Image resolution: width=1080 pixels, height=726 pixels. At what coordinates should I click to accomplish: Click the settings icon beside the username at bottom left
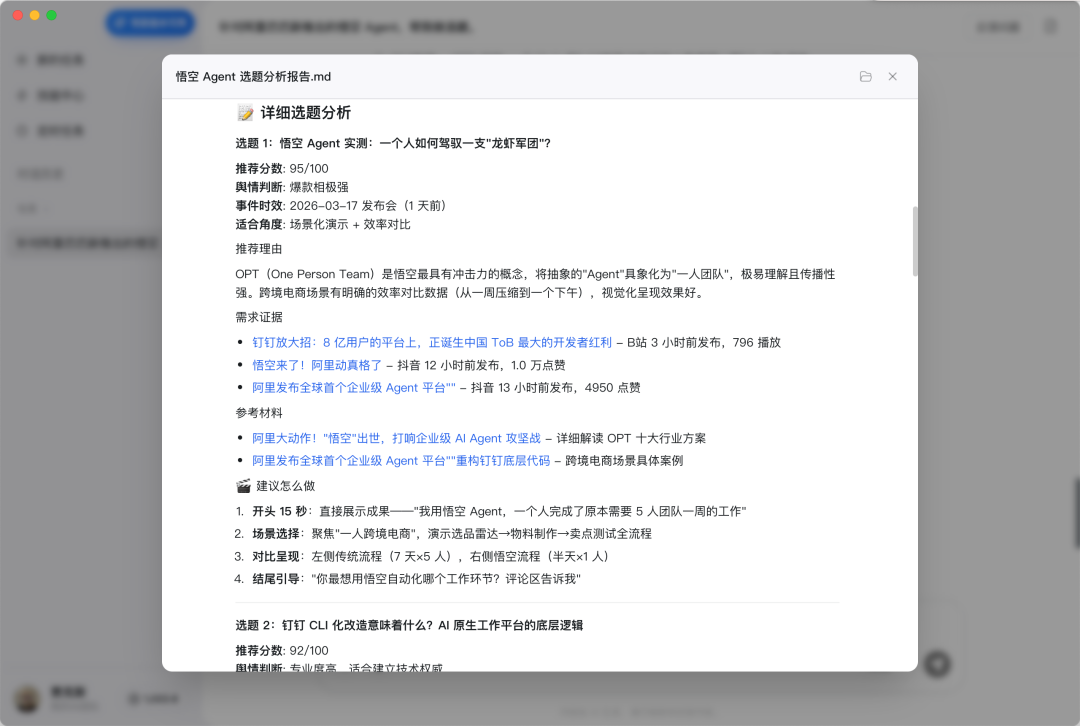[133, 698]
